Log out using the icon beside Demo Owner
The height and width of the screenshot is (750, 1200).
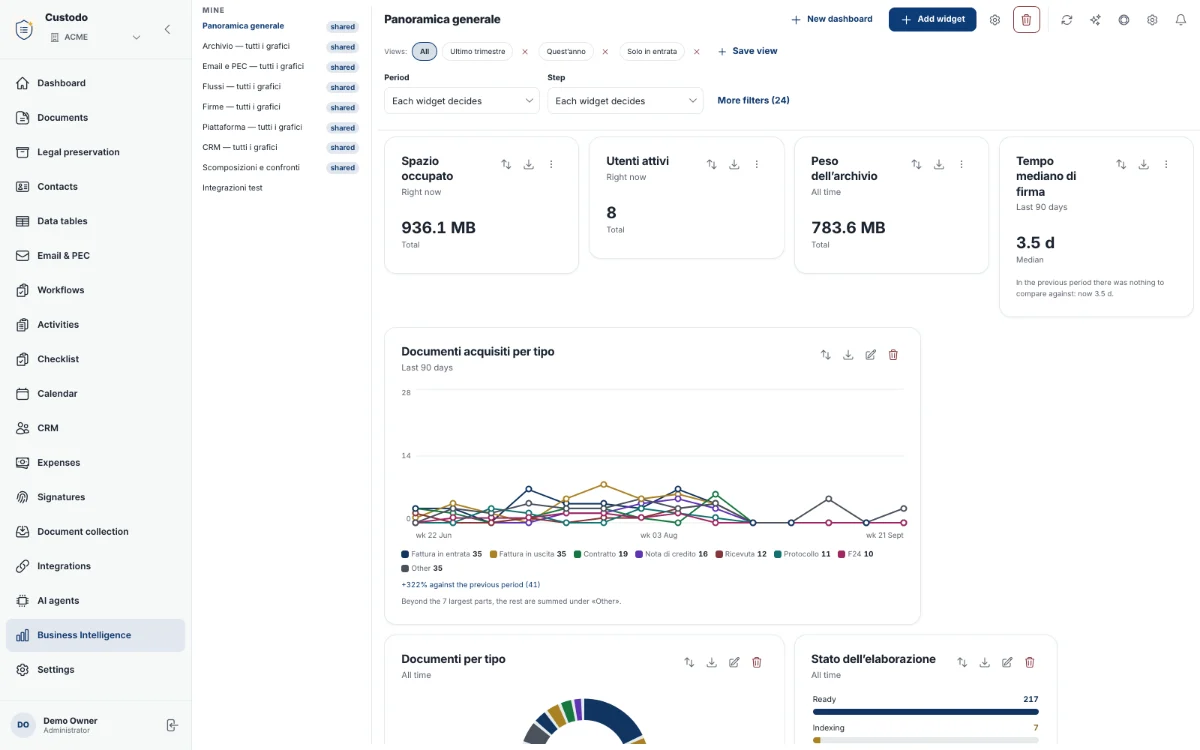coord(172,725)
